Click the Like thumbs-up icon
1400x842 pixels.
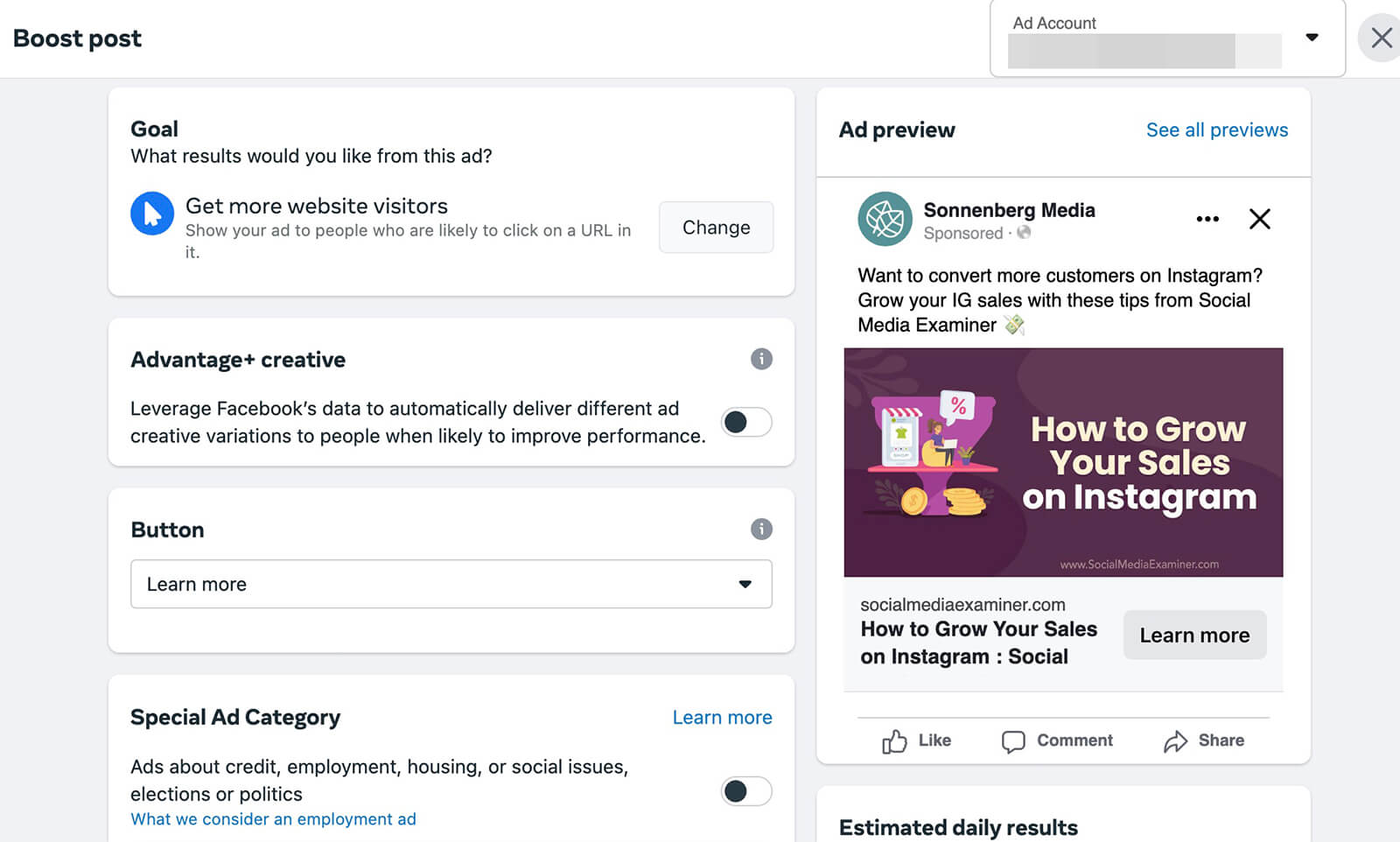click(894, 741)
